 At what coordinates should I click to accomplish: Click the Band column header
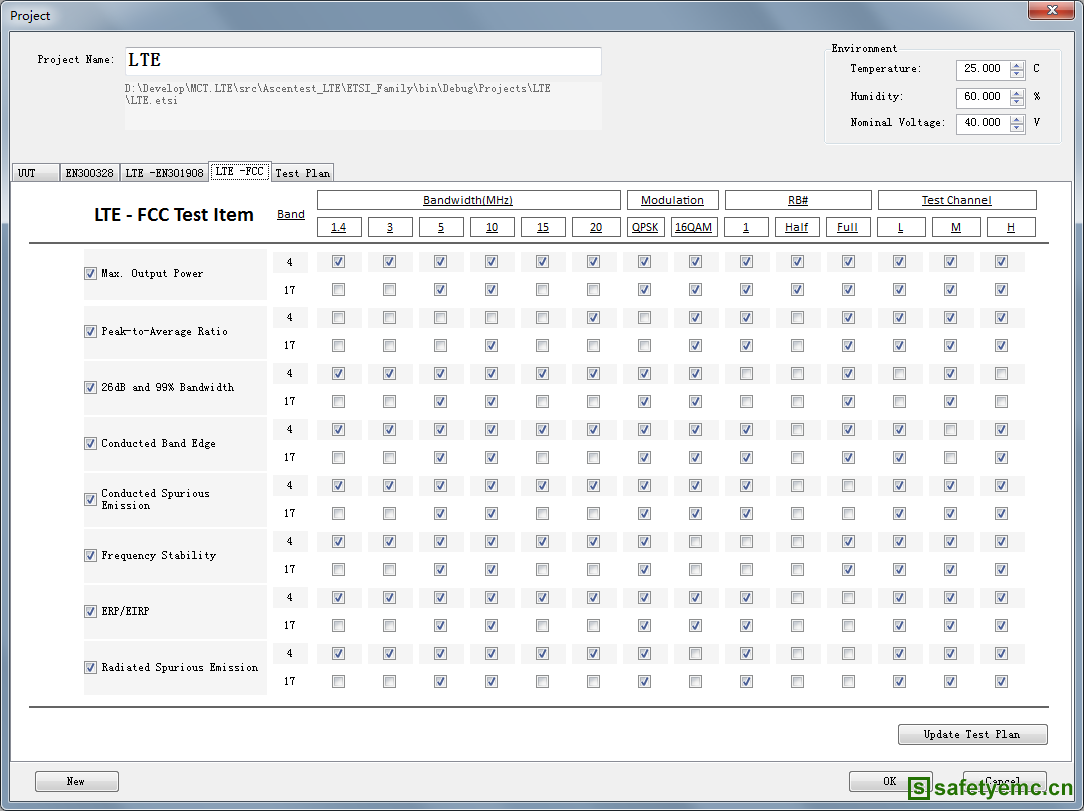point(290,214)
